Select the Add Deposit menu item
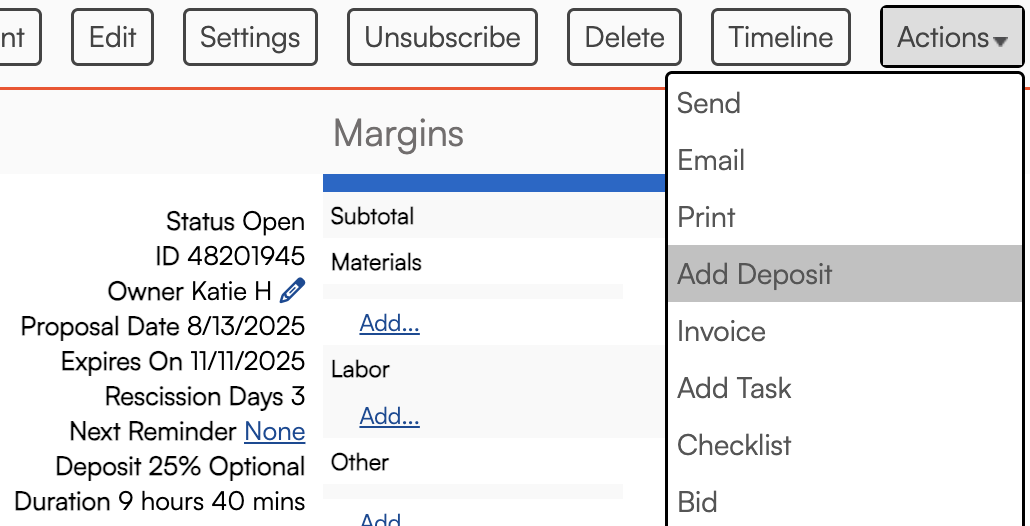This screenshot has width=1030, height=526. [x=755, y=274]
